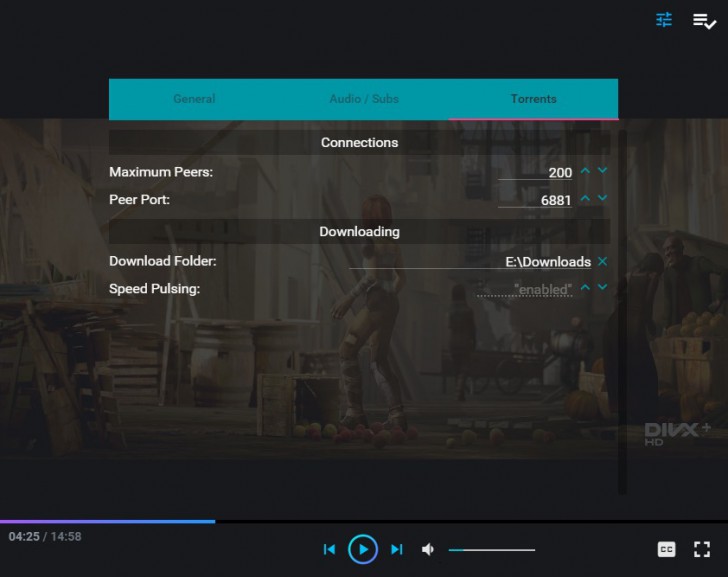Click the settings panel vertical scrollbar

(623, 312)
